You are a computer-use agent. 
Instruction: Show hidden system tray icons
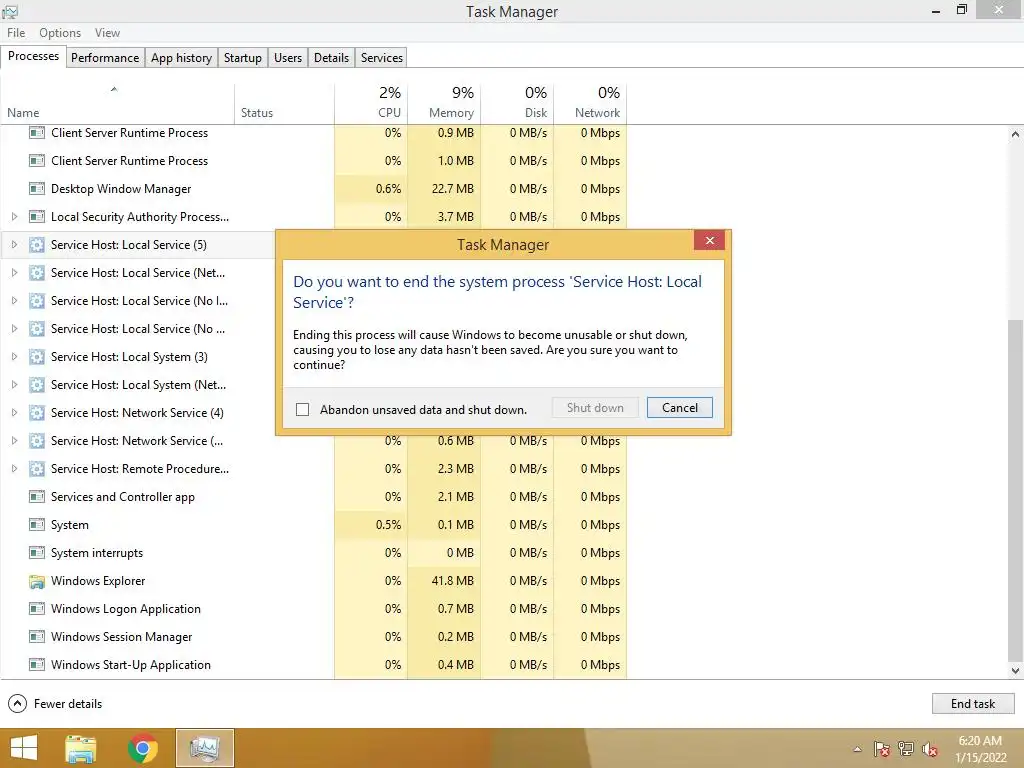click(857, 749)
